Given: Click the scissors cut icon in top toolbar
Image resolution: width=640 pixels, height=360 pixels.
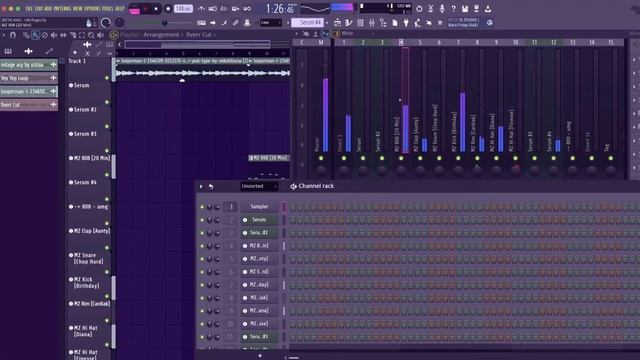Looking at the screenshot, I should [x=431, y=9].
